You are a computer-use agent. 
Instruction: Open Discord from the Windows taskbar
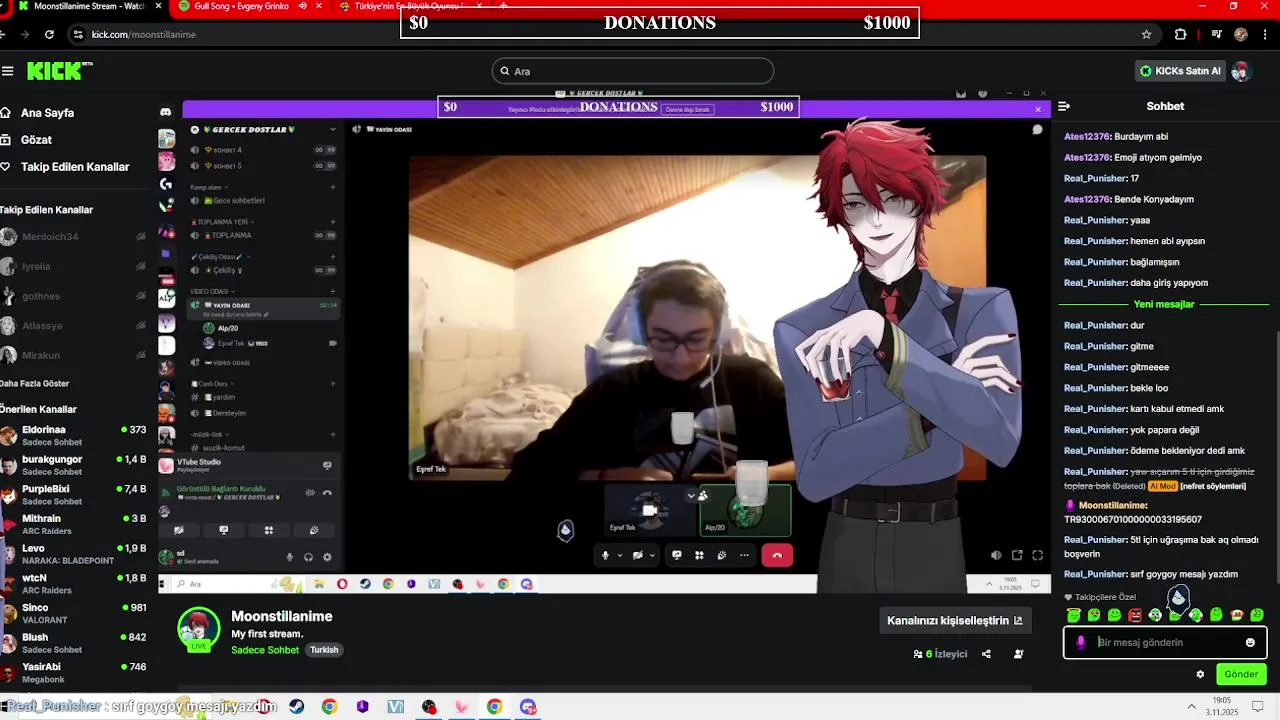(x=528, y=707)
